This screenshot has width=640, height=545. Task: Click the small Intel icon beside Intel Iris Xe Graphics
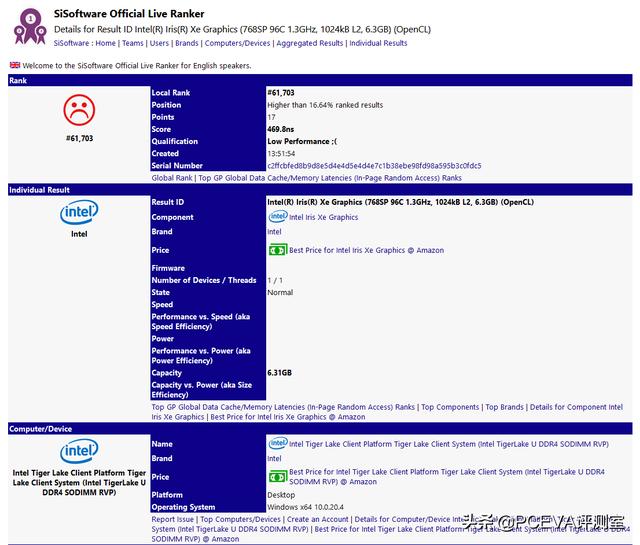[x=278, y=216]
